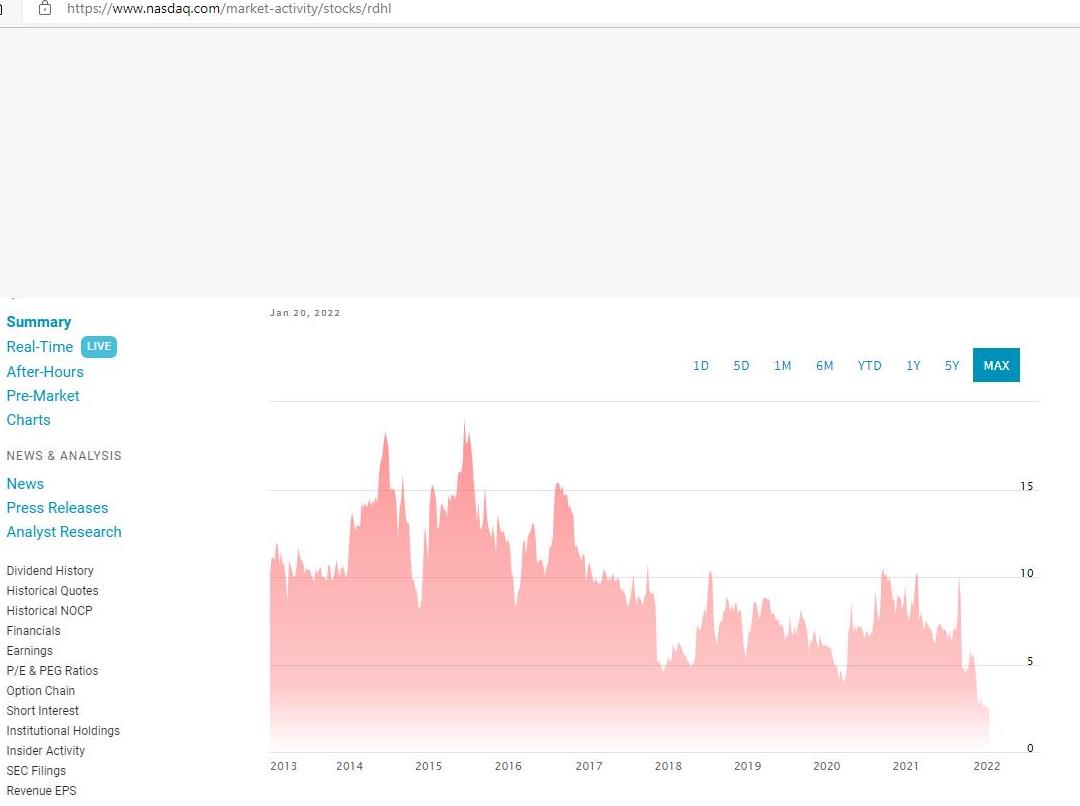Click the highlighted MAX range button

[996, 365]
